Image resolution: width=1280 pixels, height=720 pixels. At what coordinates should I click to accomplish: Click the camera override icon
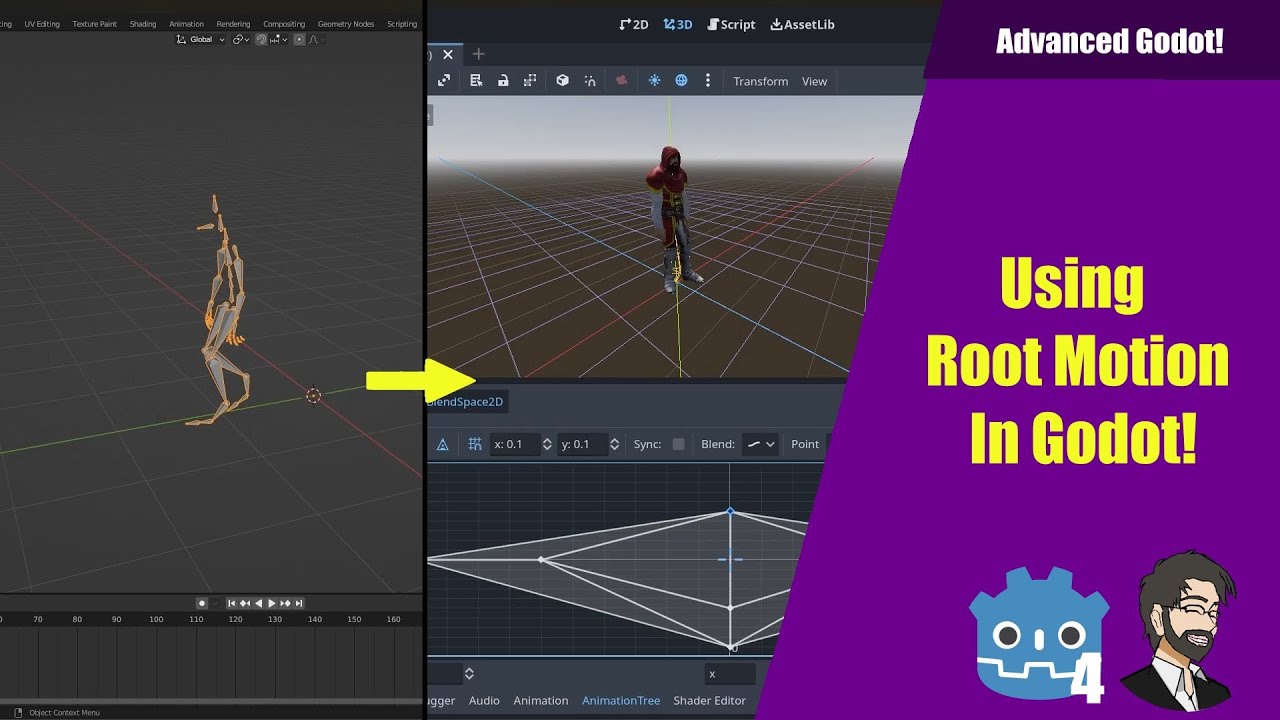coord(621,81)
